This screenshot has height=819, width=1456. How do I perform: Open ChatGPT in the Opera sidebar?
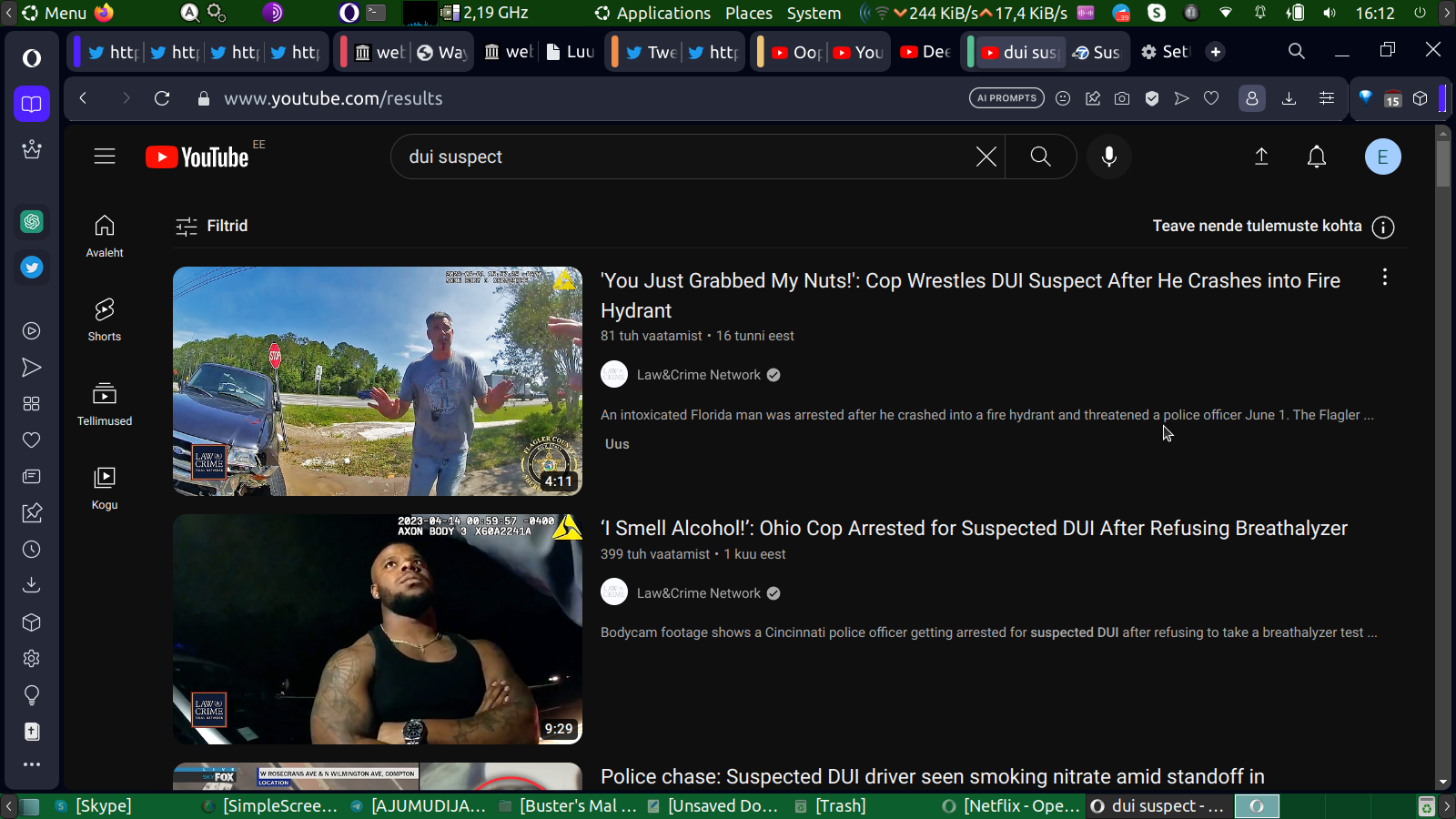(32, 221)
